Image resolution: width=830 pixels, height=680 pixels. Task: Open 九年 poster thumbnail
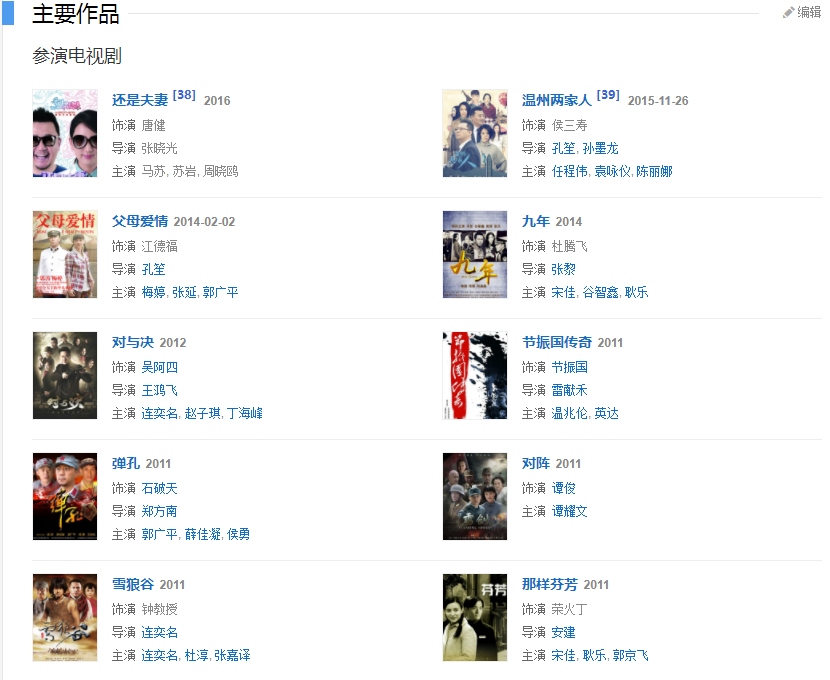475,255
